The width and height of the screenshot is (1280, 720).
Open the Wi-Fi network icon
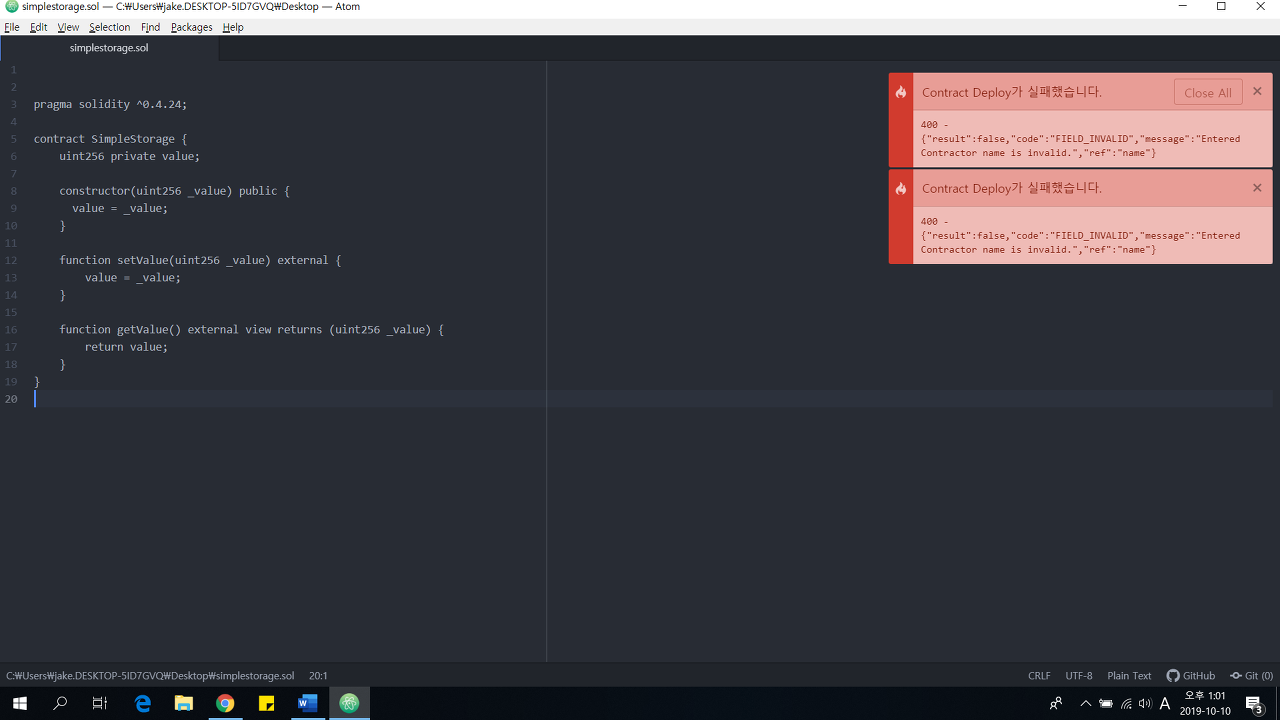[x=1126, y=703]
